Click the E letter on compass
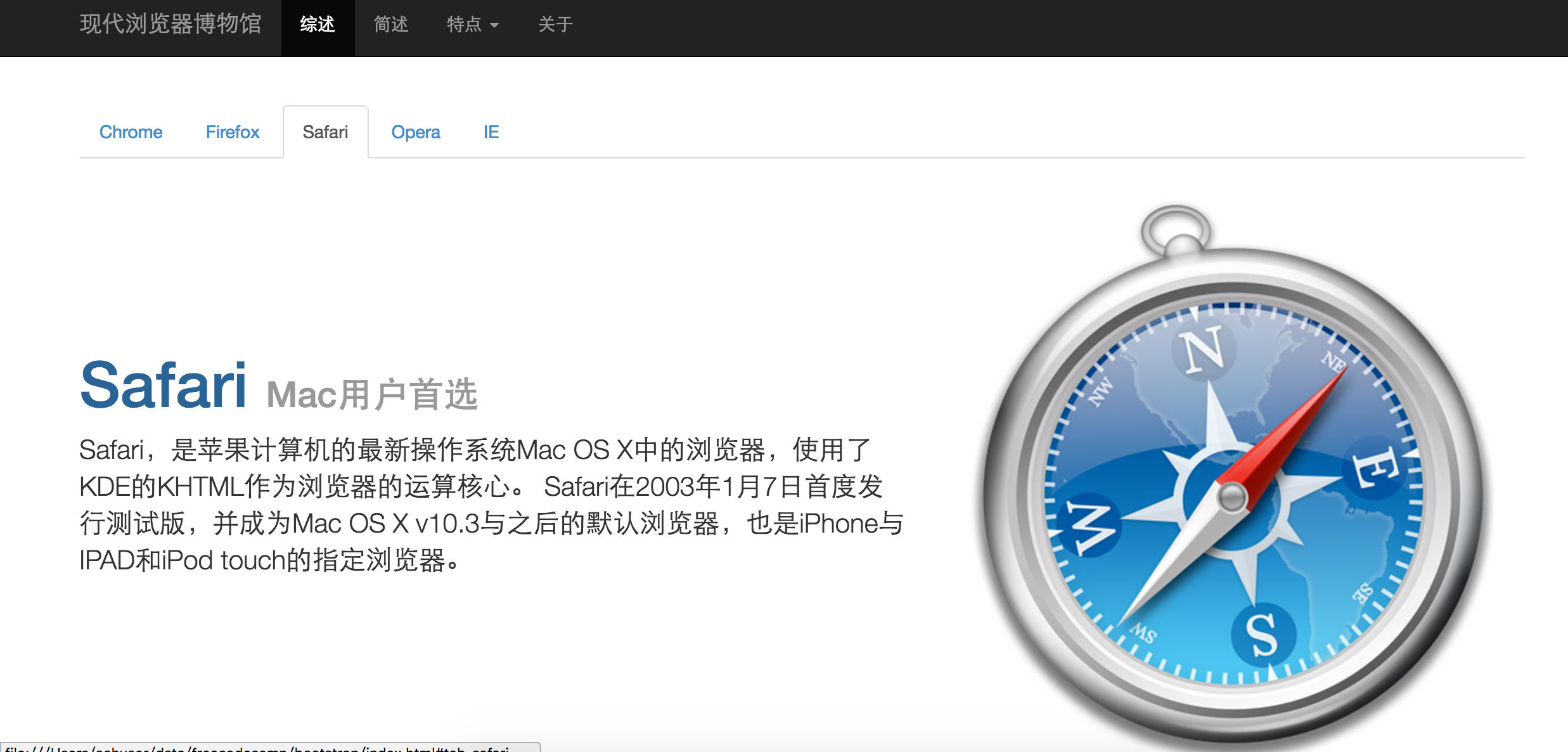This screenshot has width=1568, height=752. pyautogui.click(x=1374, y=468)
